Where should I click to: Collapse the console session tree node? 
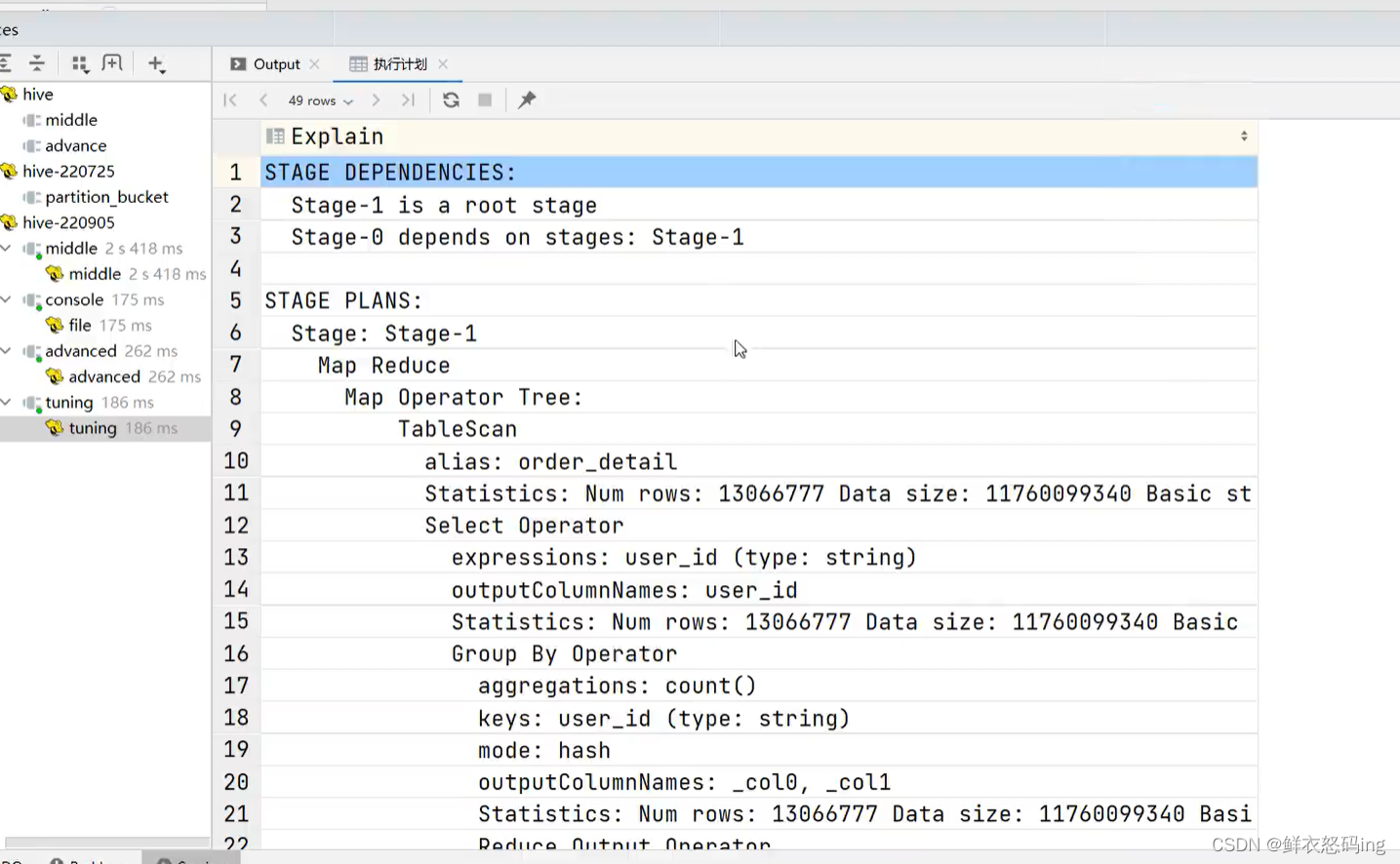point(7,299)
